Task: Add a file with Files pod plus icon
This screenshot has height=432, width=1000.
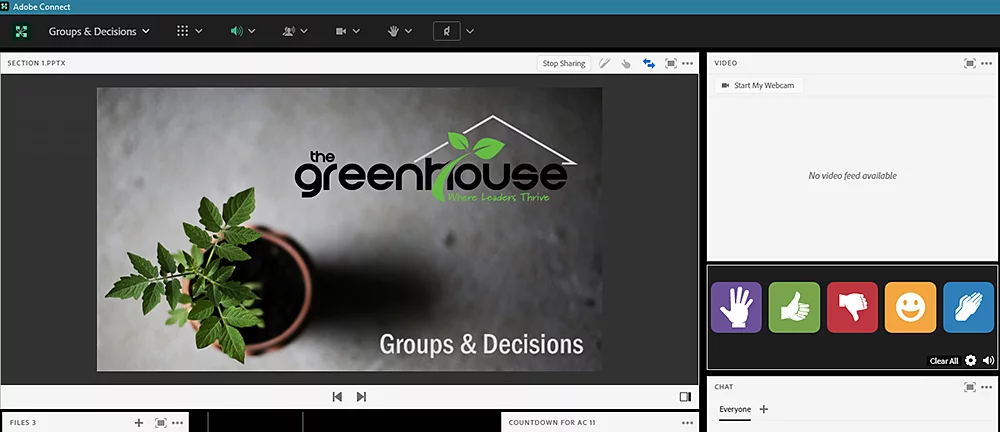Action: click(139, 422)
